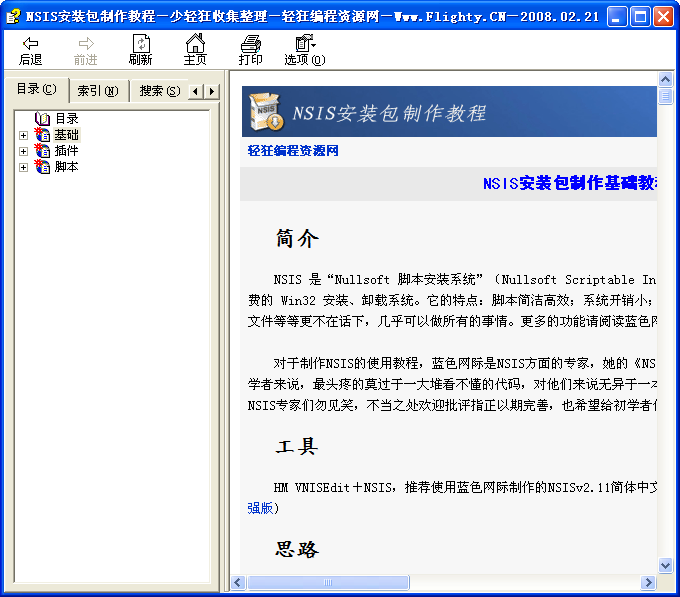Click the 脚本 topic icon in tree

point(42,167)
